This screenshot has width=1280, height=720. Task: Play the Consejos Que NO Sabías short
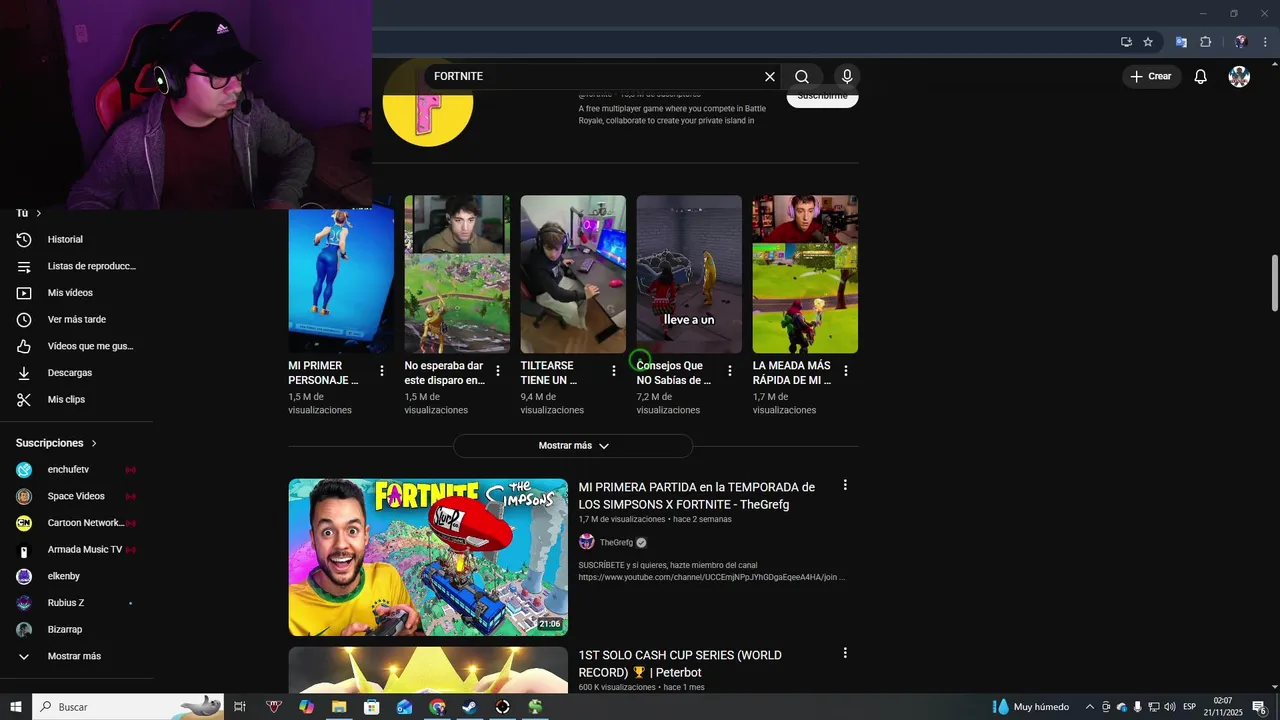click(x=689, y=274)
